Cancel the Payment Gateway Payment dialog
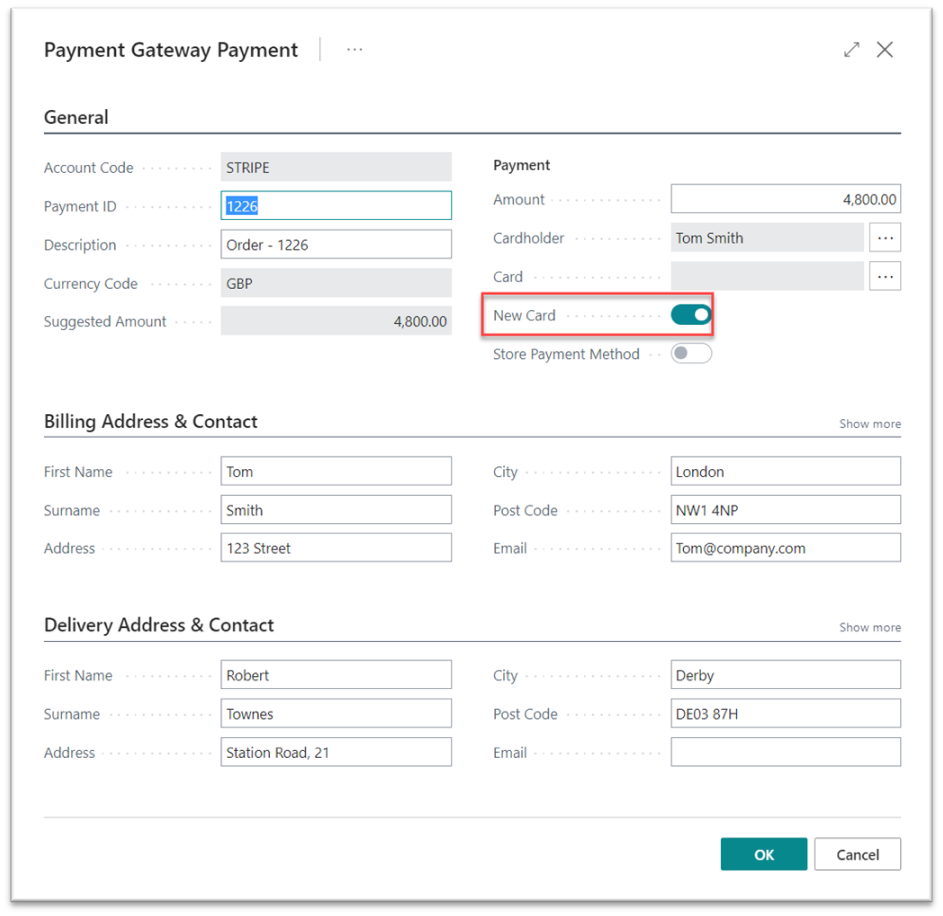943x916 pixels. point(857,854)
